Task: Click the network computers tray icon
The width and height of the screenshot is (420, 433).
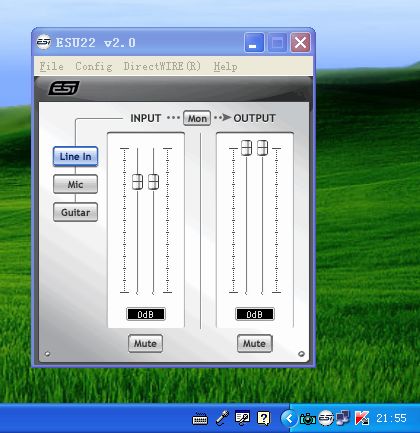Action: coord(343,418)
